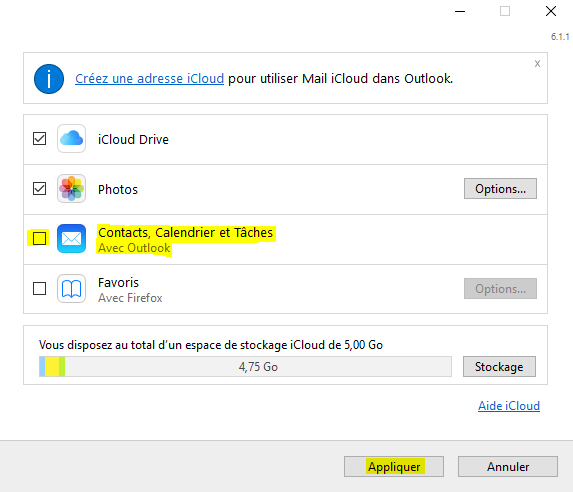This screenshot has height=492, width=573.
Task: Click the Avec Outlook subtitle
Action: tap(134, 248)
